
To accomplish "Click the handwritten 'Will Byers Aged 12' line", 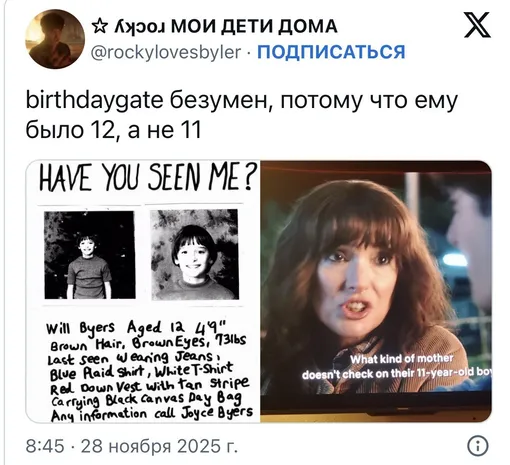I will click(137, 328).
